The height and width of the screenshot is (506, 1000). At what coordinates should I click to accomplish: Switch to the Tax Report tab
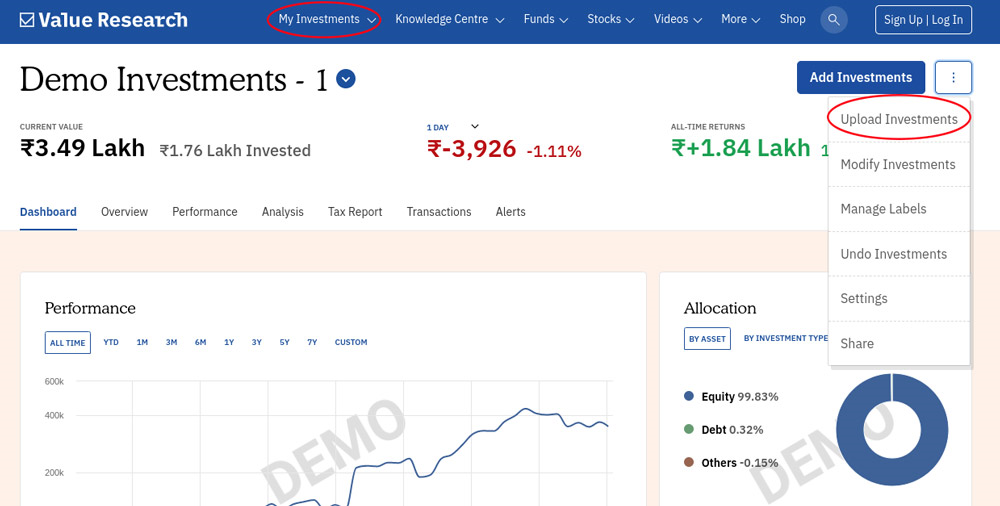[355, 212]
